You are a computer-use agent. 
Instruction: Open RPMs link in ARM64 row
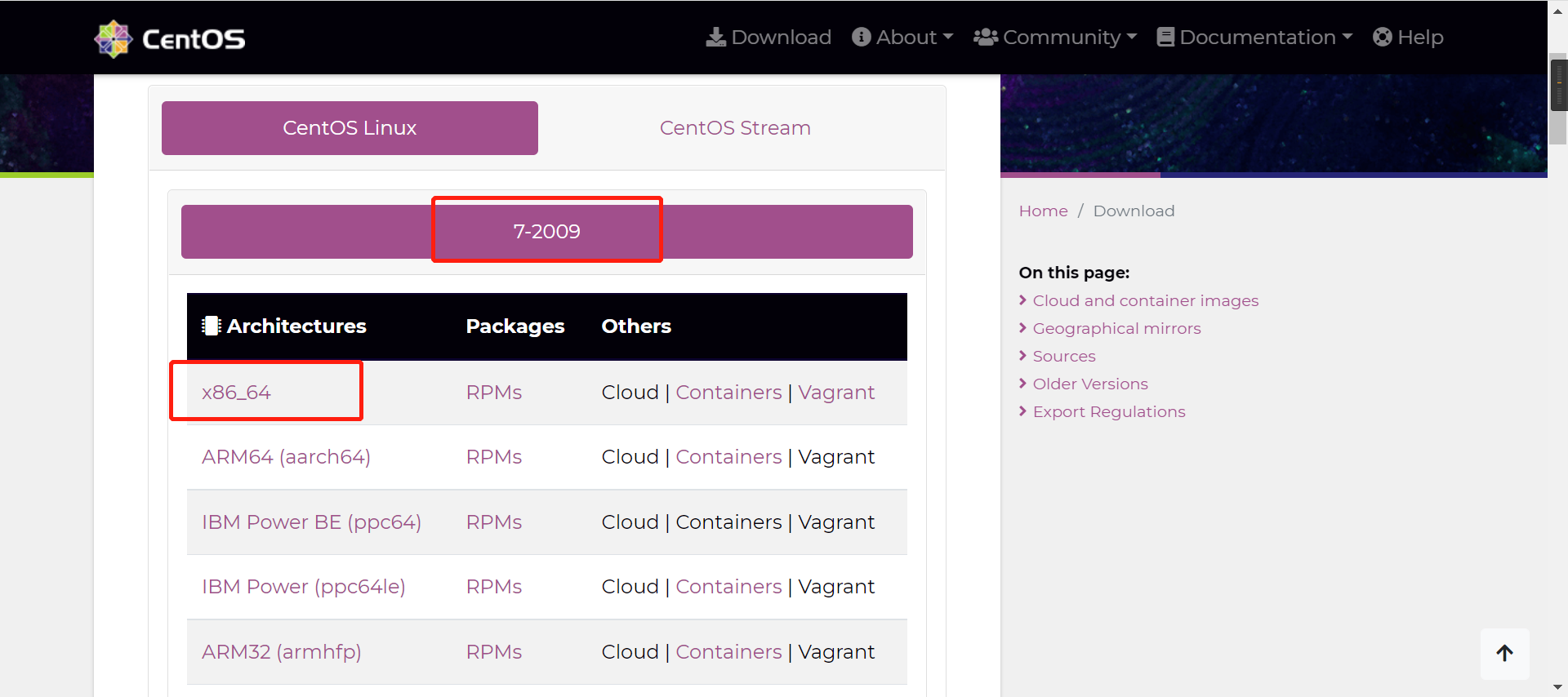(494, 457)
